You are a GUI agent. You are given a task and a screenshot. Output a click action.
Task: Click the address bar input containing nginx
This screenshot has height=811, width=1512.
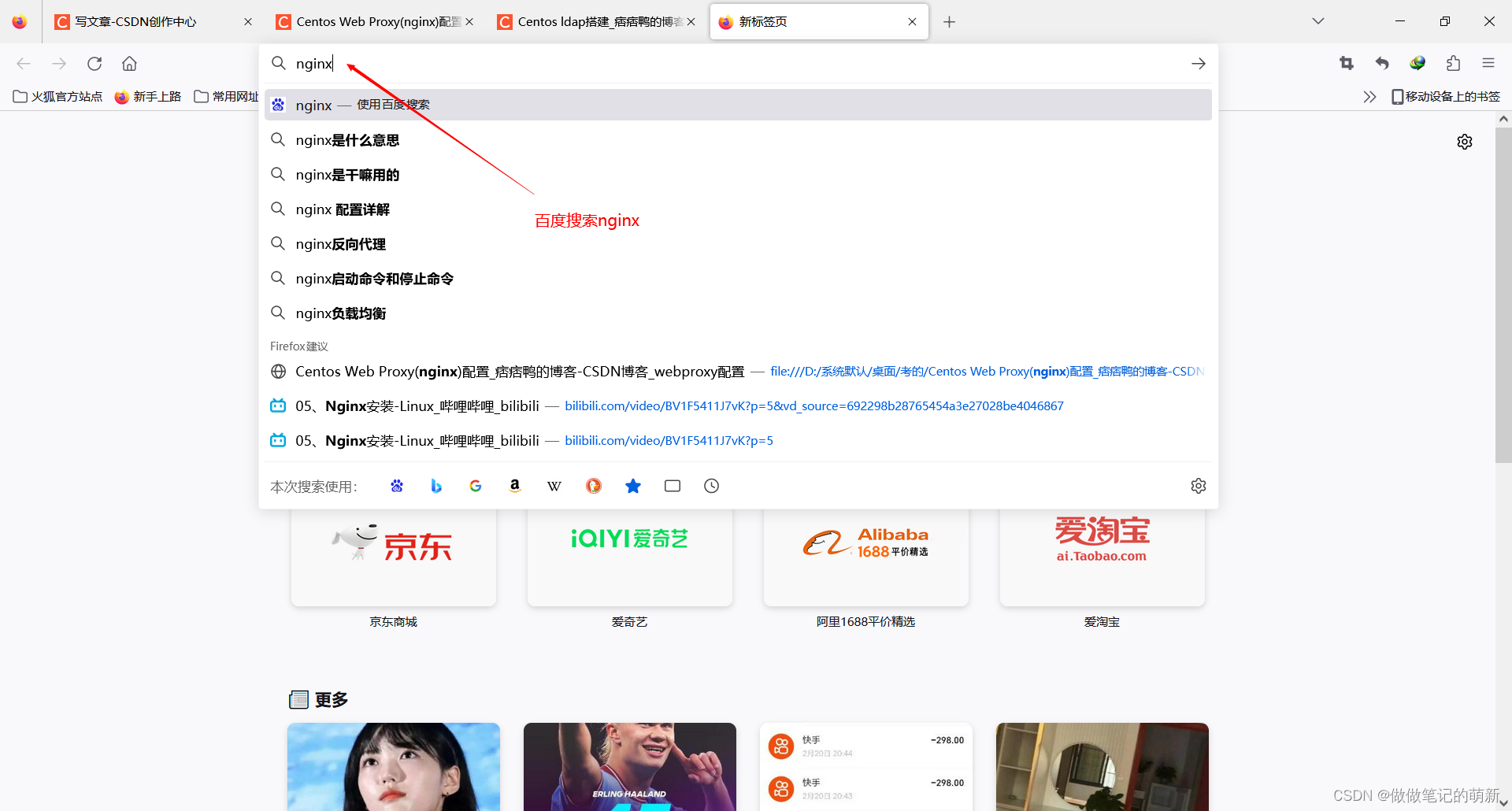736,64
